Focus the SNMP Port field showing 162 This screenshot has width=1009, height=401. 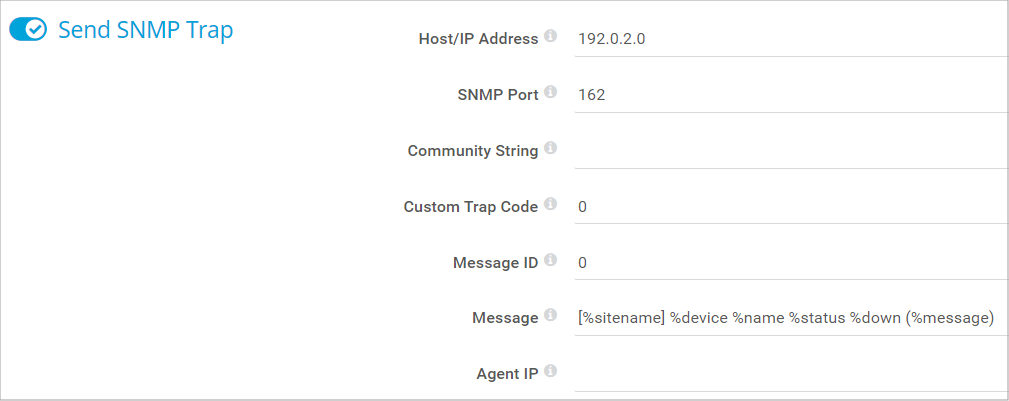tap(790, 95)
